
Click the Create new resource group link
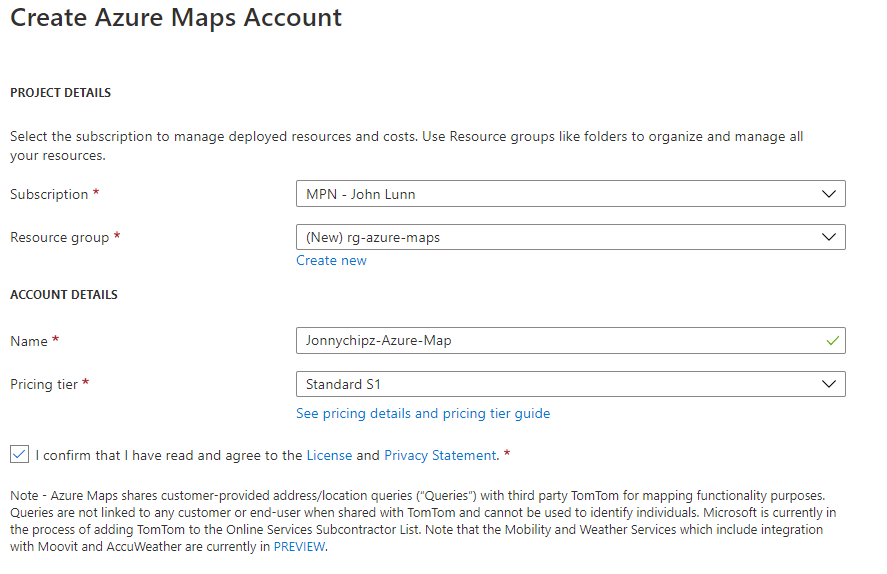[x=331, y=260]
